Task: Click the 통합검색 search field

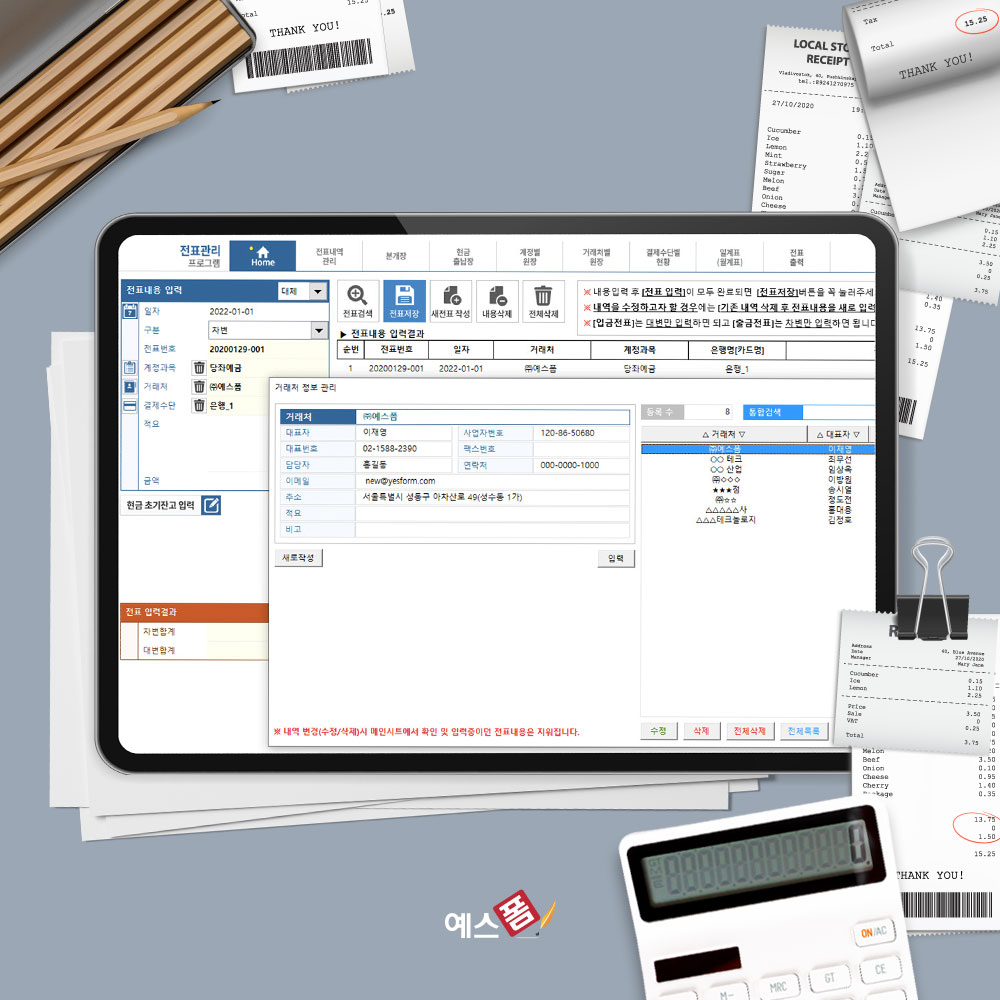Action: click(838, 412)
